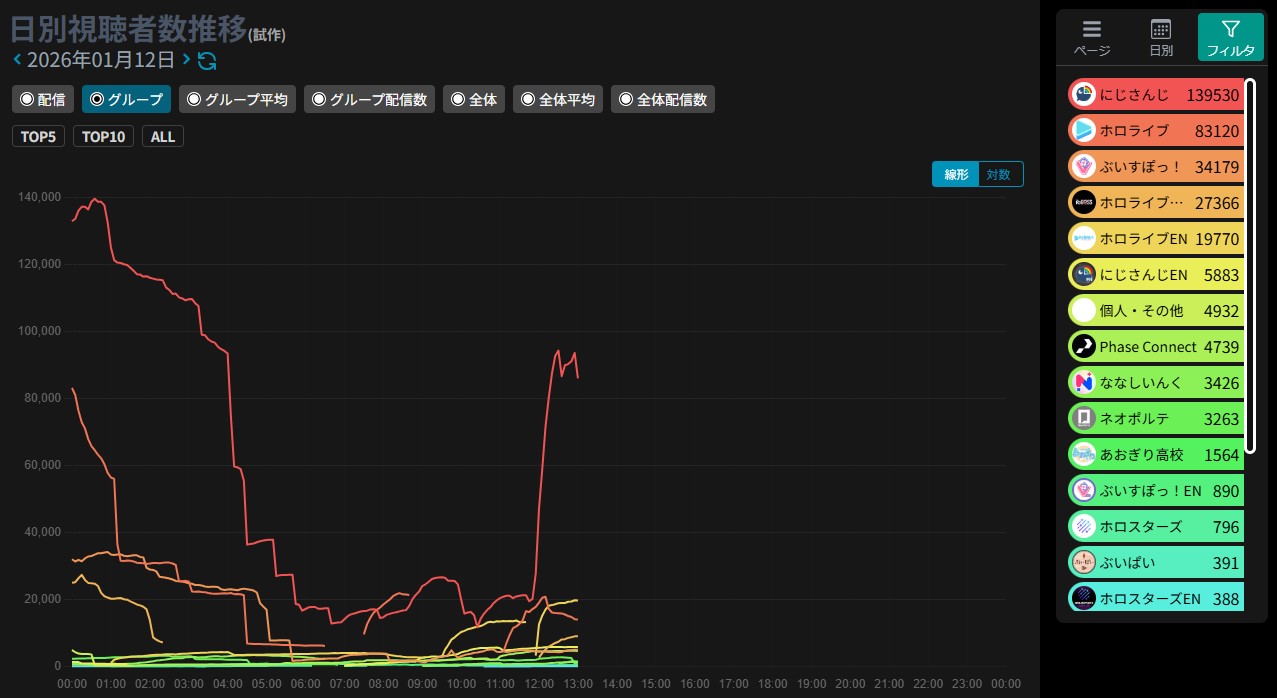Open the 日別 calendar icon
Image resolution: width=1277 pixels, height=698 pixels.
[1161, 29]
